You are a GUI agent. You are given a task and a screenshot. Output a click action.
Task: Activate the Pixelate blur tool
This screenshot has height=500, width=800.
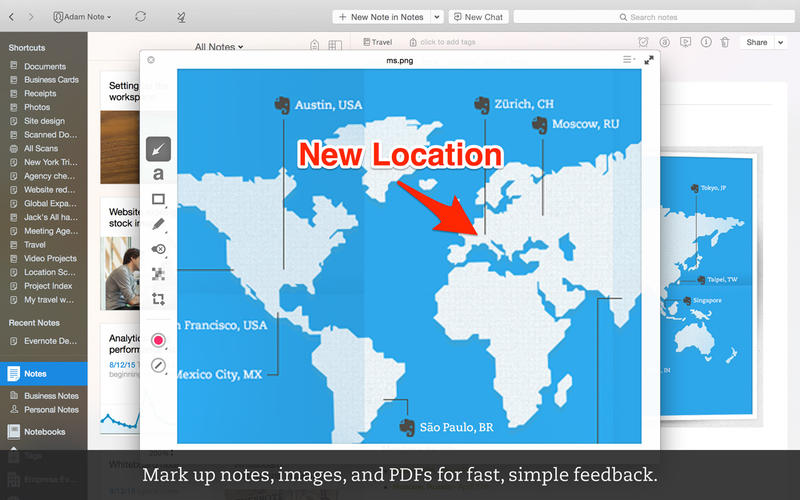pos(158,274)
